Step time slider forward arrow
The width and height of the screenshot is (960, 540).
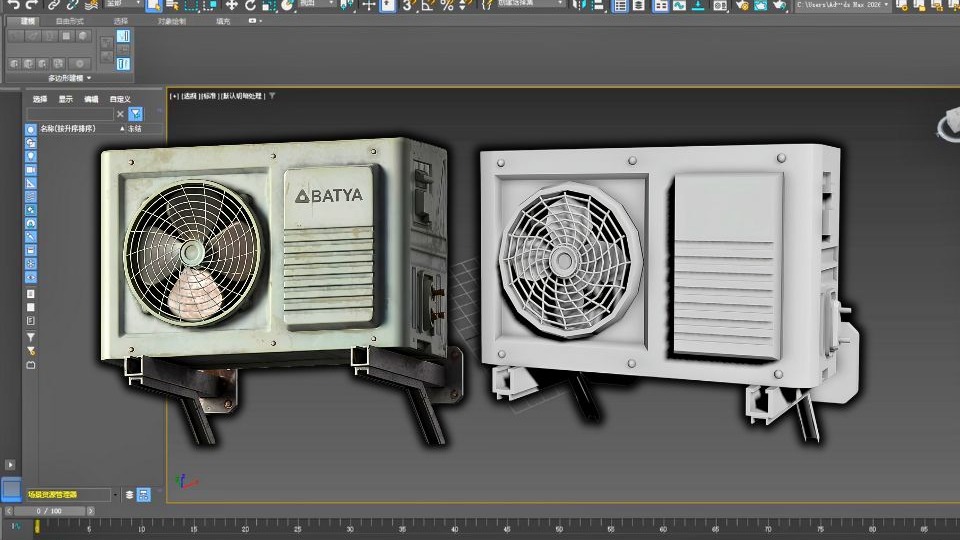pyautogui.click(x=90, y=511)
